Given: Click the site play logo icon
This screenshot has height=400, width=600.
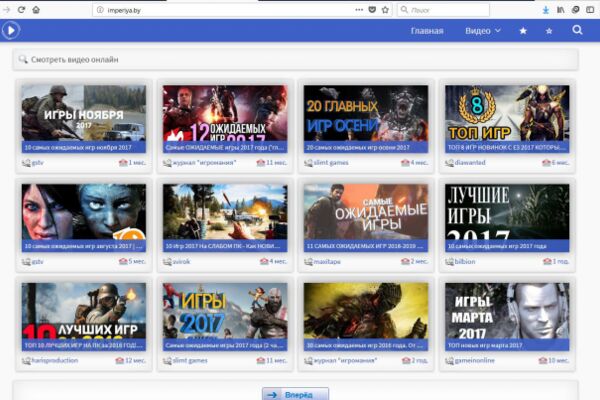Looking at the screenshot, I should point(11,30).
